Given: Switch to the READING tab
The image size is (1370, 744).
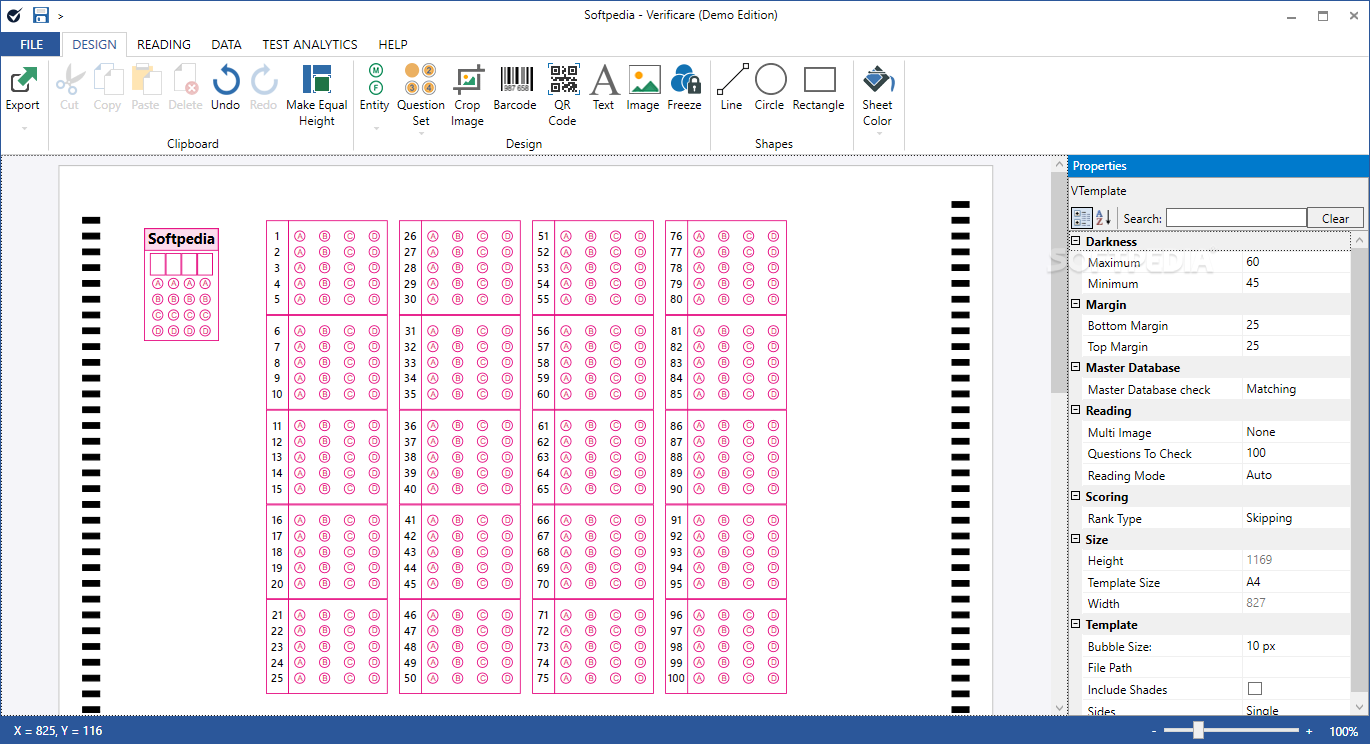Looking at the screenshot, I should 164,44.
